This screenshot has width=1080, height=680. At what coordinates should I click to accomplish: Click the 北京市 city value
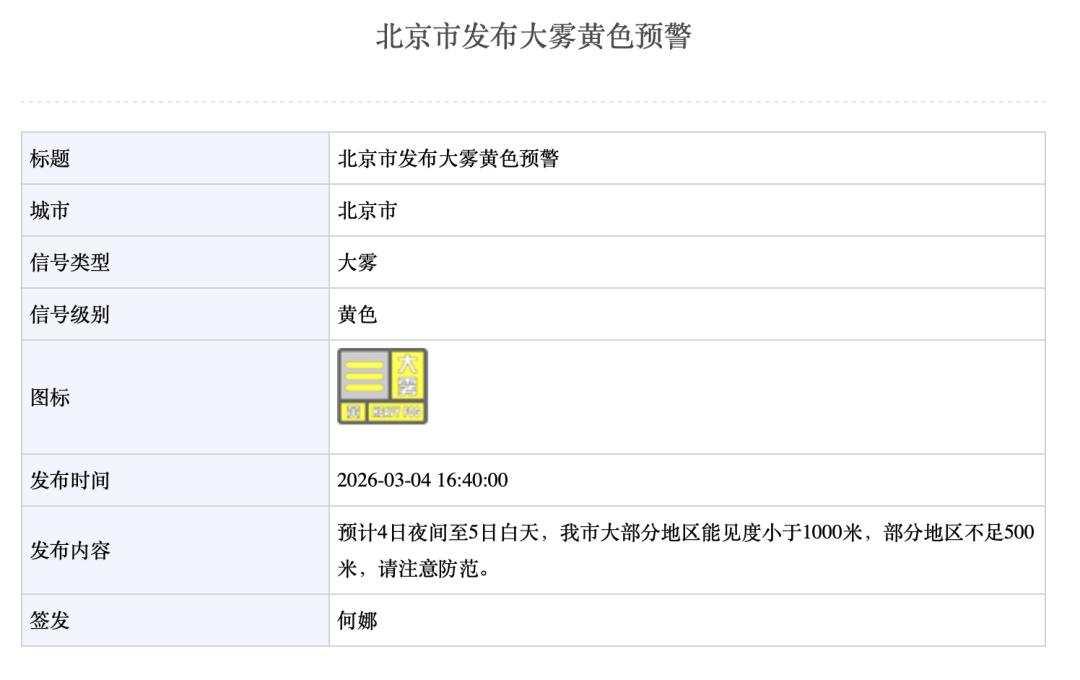point(367,211)
